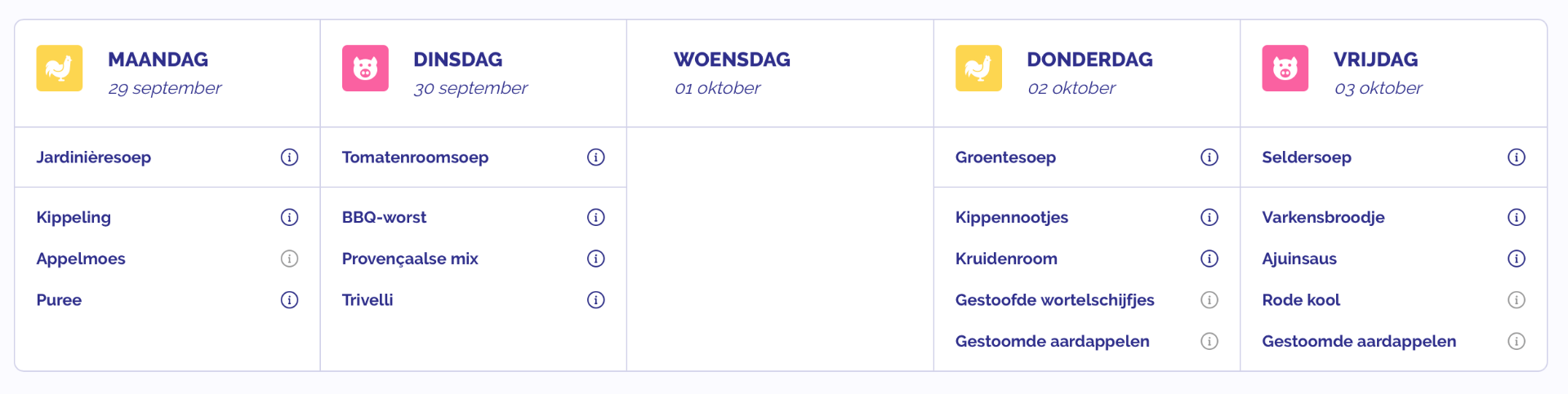Screen dimensions: 1568x394
Task: Show info for Seldersoep
Action: (x=1517, y=157)
